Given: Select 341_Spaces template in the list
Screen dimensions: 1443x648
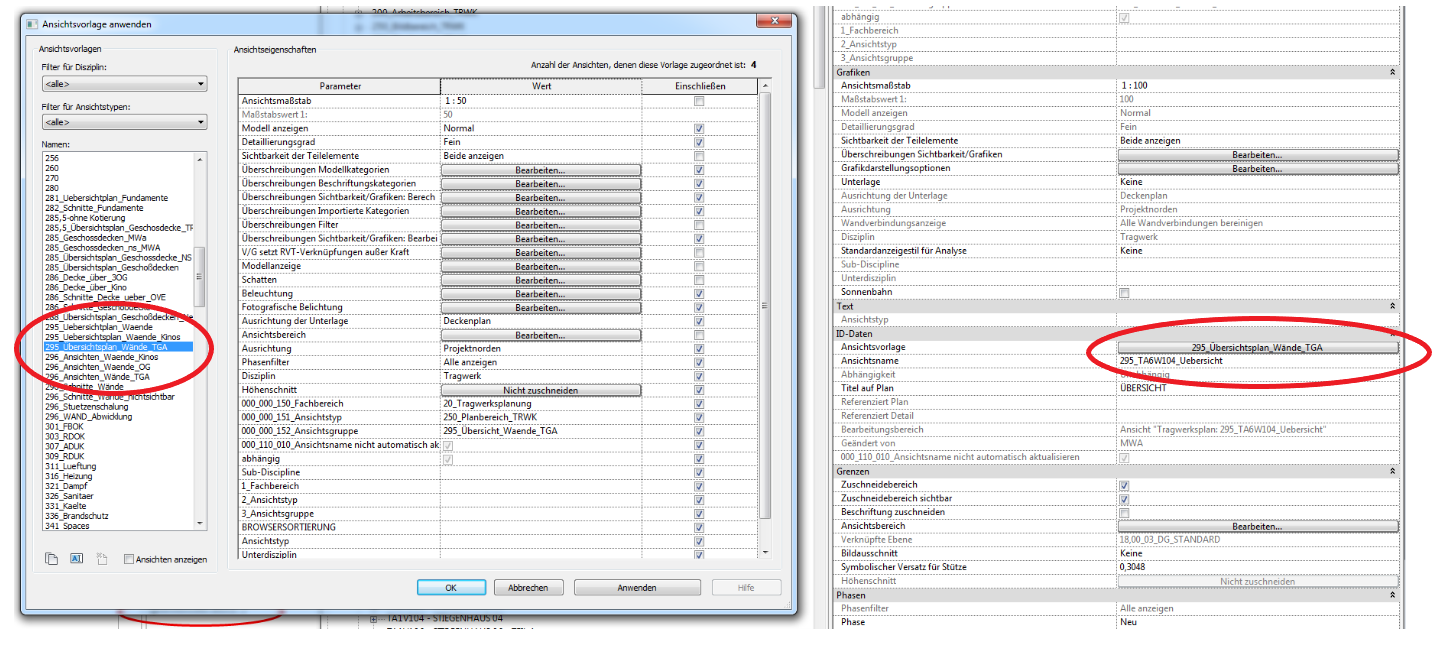Looking at the screenshot, I should 67,526.
